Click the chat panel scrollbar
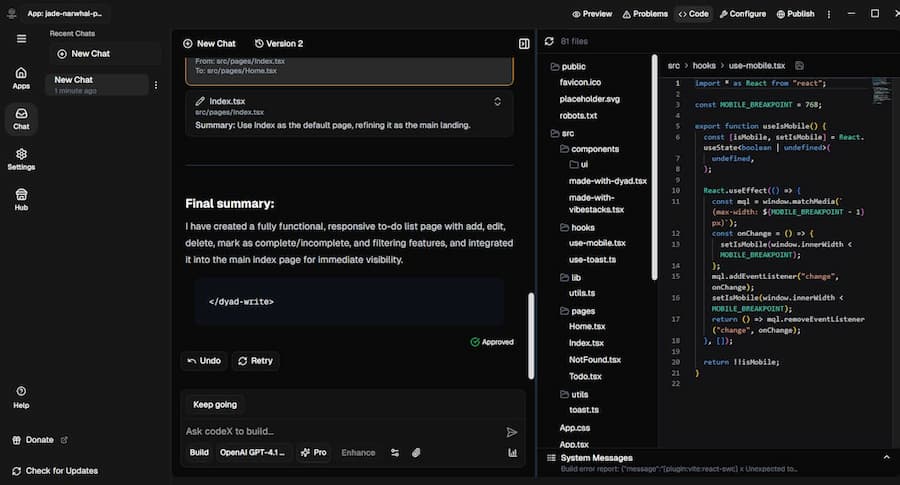The image size is (900, 485). (531, 336)
